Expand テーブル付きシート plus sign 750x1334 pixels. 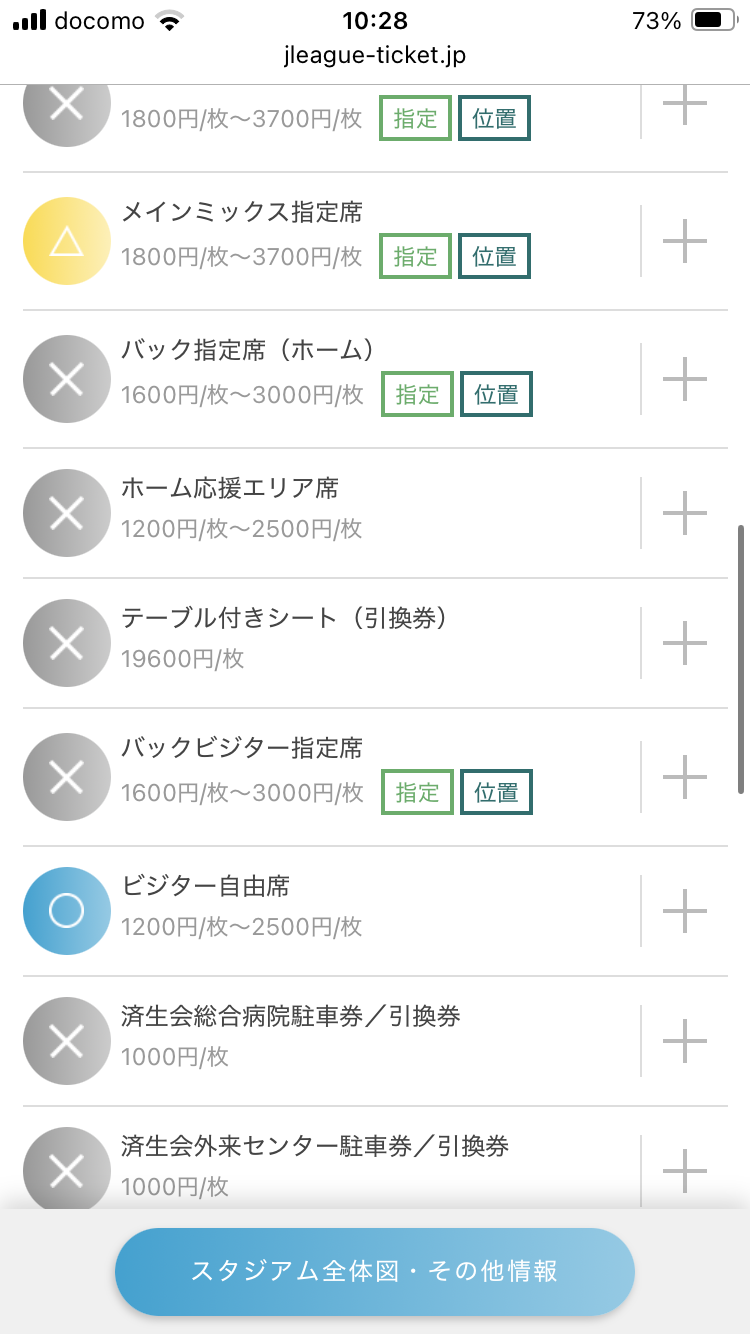(685, 643)
